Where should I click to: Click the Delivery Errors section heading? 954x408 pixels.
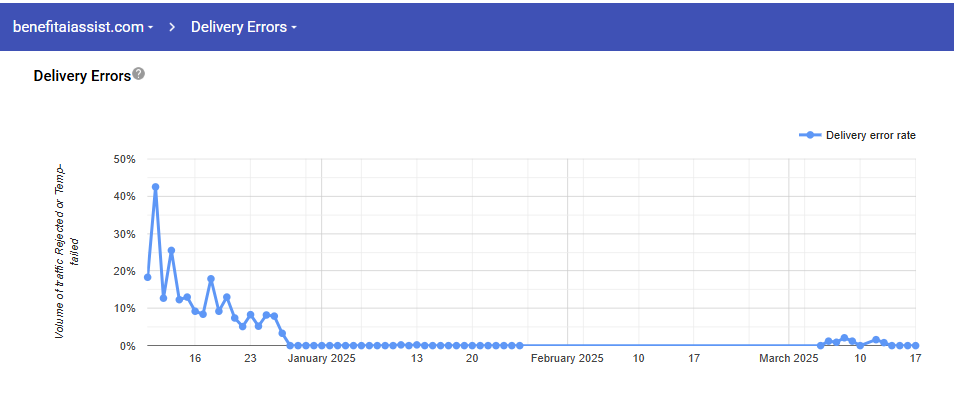(x=82, y=75)
